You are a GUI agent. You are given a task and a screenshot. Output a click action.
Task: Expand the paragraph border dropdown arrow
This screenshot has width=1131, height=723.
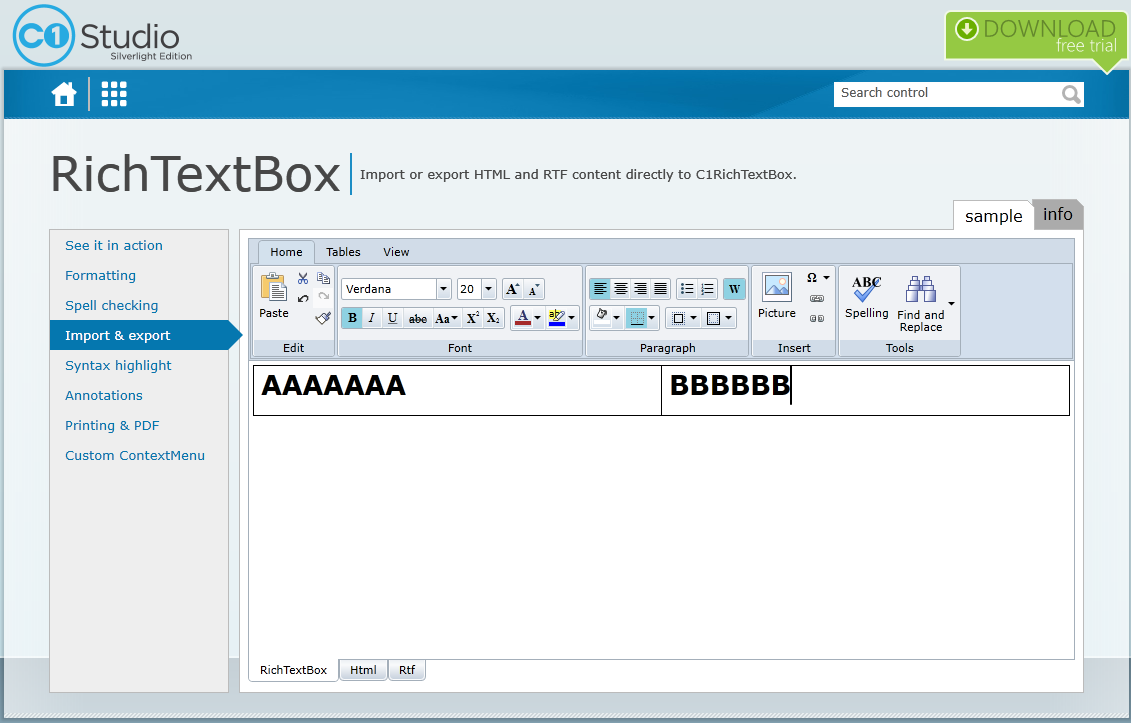pyautogui.click(x=651, y=318)
